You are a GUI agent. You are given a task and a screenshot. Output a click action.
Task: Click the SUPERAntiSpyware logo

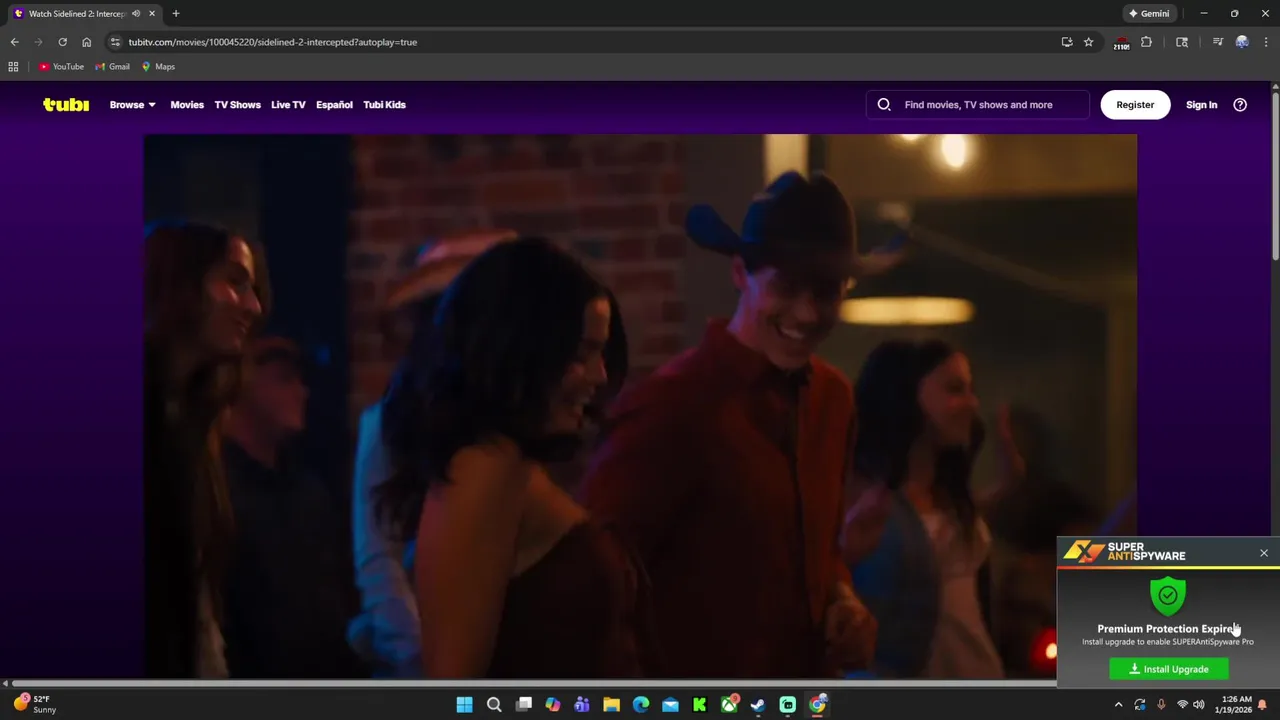[x=1124, y=552]
